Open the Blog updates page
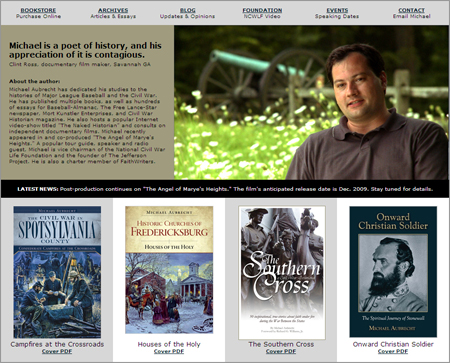Image resolution: width=450 pixels, height=363 pixels. point(188,10)
